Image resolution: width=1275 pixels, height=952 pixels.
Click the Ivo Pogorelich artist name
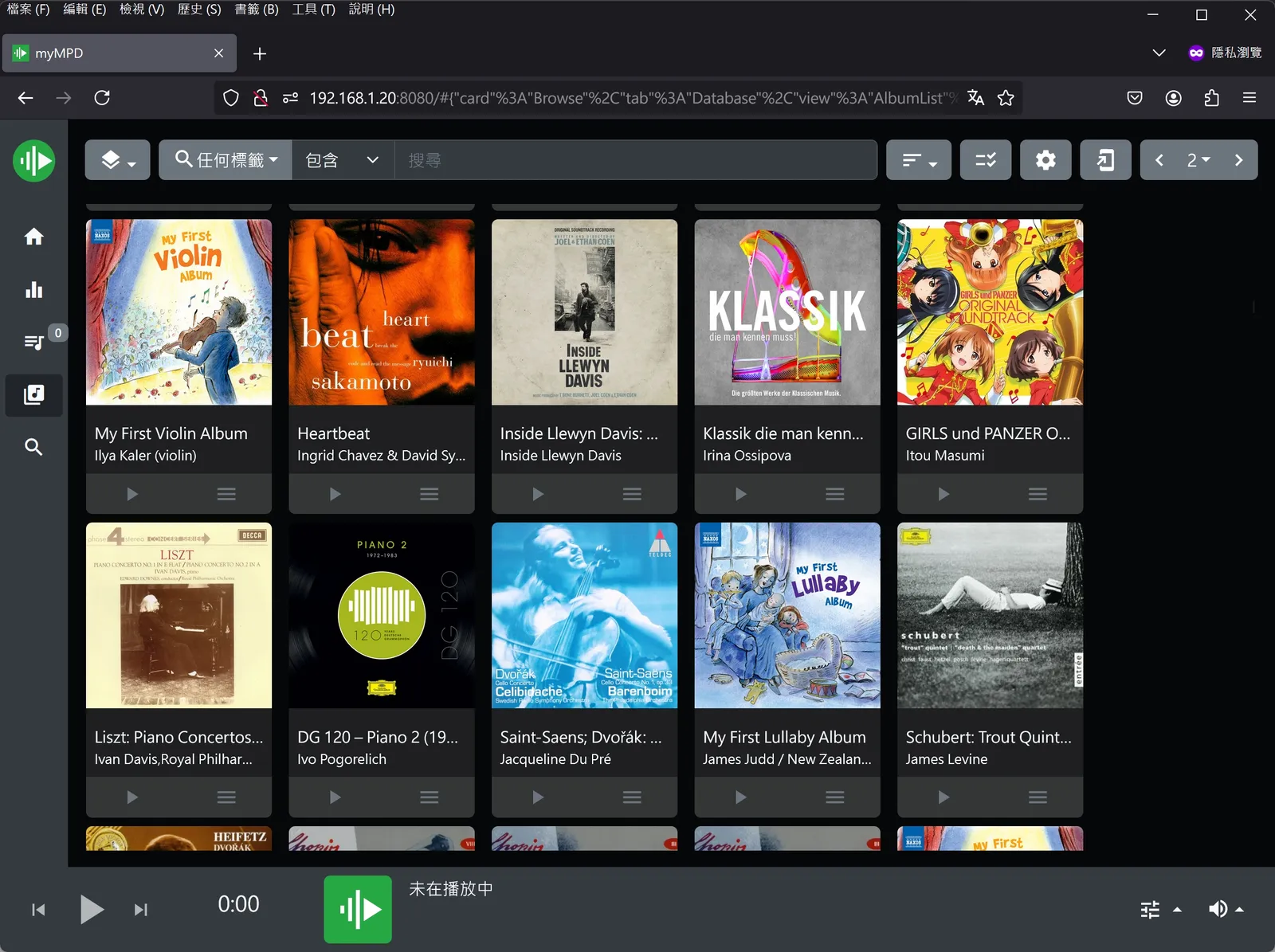[342, 759]
